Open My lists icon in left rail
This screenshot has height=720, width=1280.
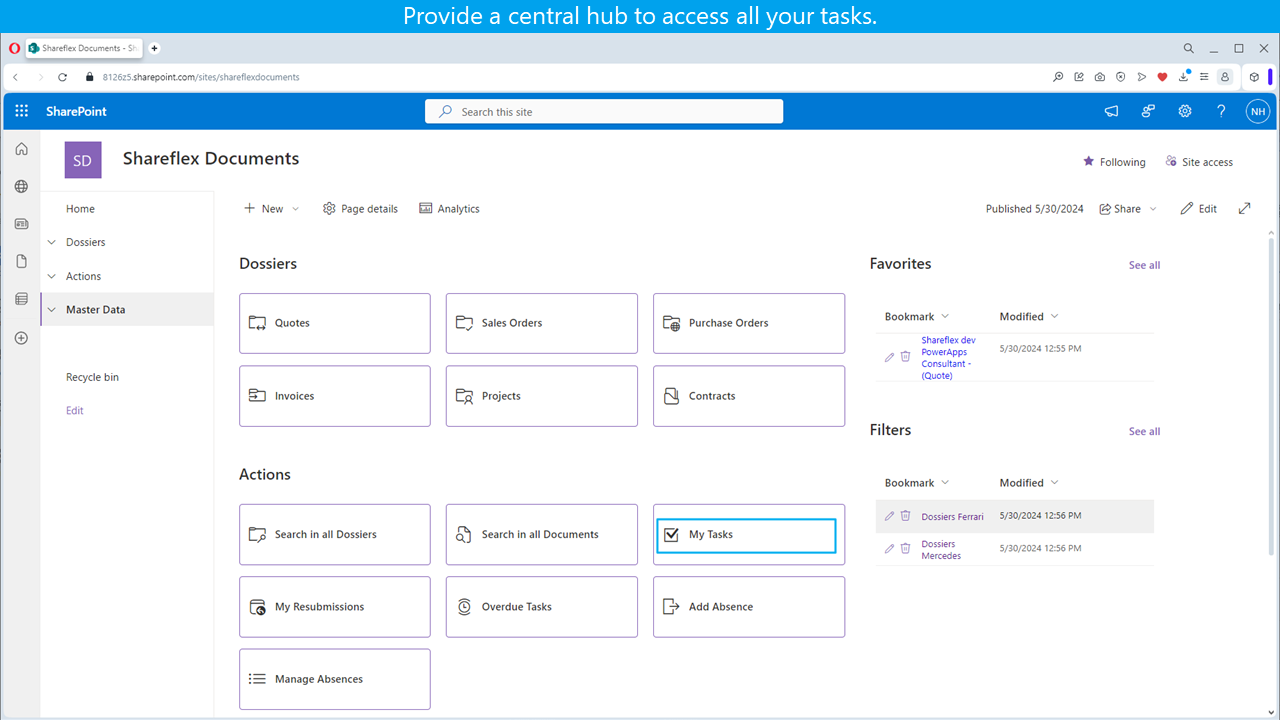(x=21, y=299)
